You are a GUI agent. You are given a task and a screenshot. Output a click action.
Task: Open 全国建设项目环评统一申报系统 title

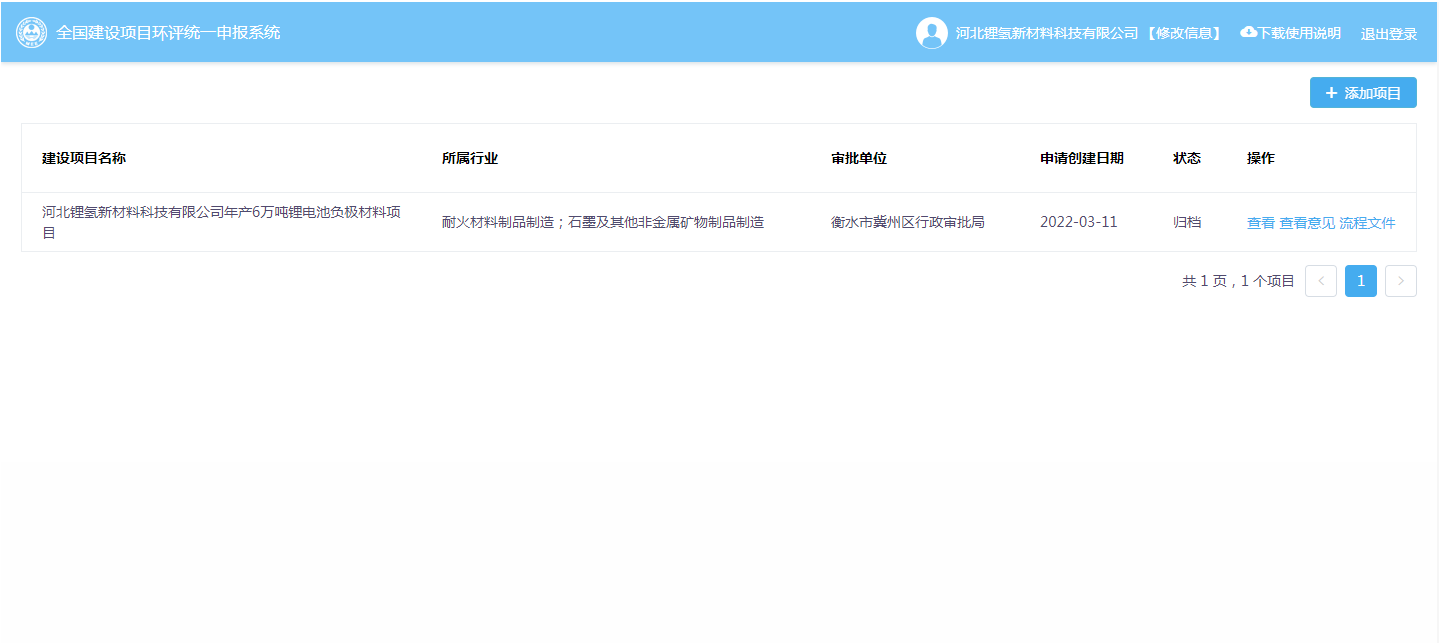pos(168,32)
